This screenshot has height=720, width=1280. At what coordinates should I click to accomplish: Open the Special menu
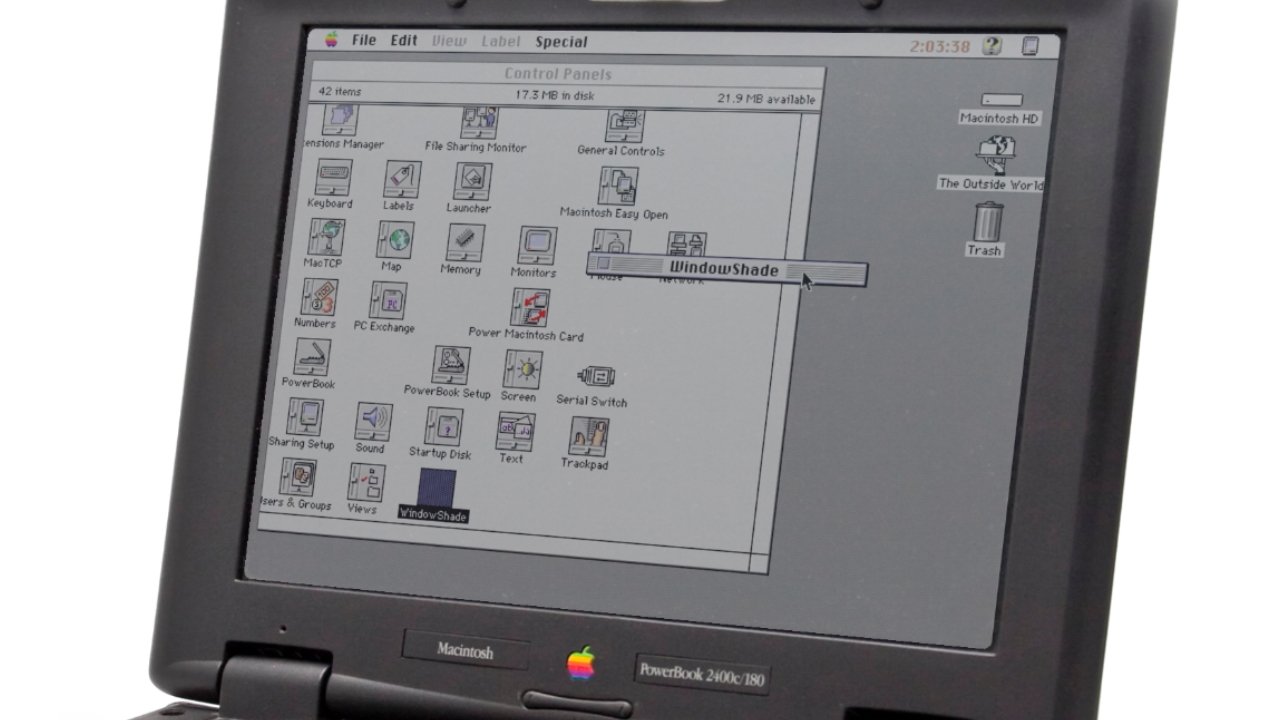coord(561,42)
